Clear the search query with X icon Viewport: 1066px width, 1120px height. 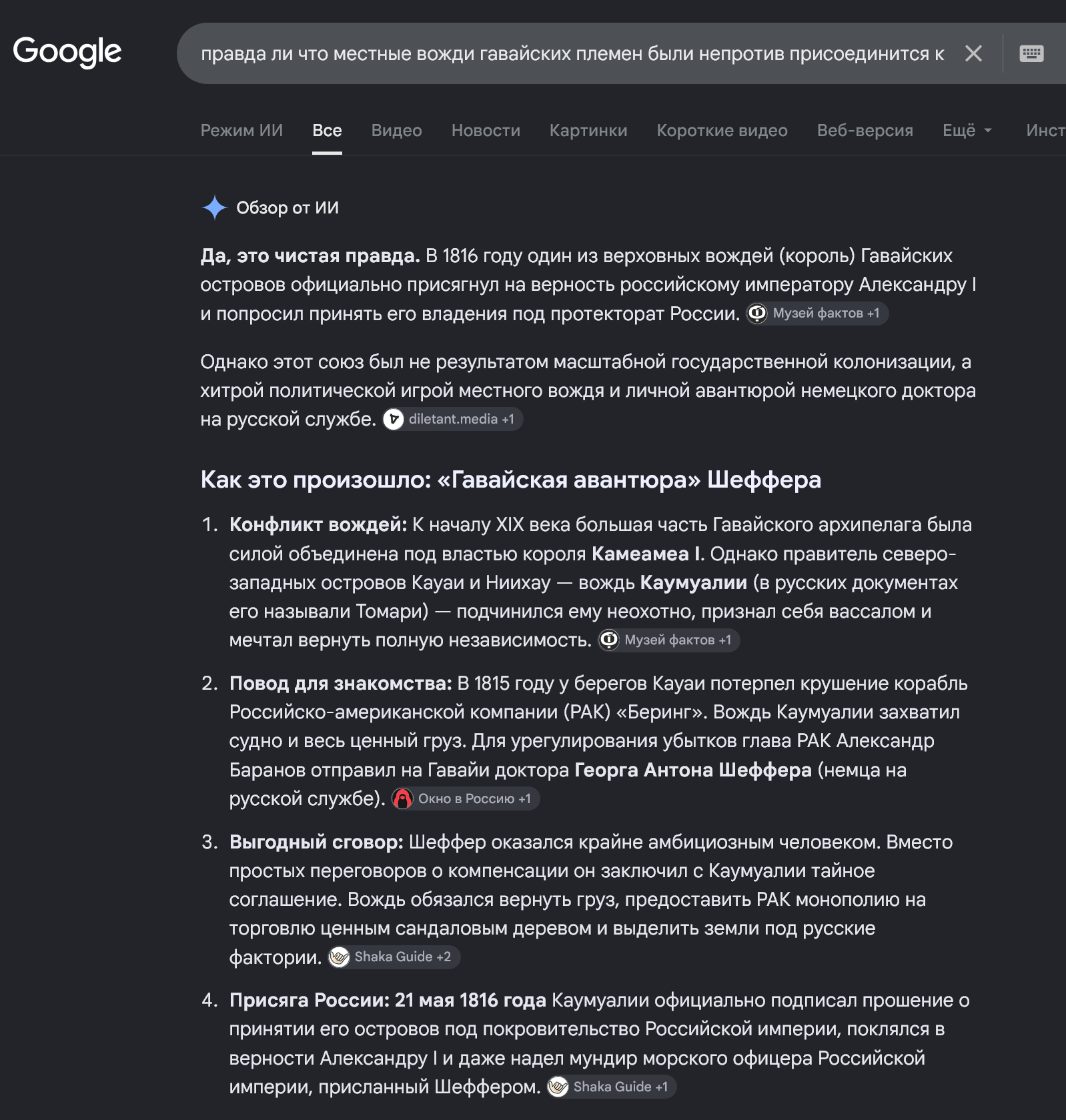[x=973, y=53]
